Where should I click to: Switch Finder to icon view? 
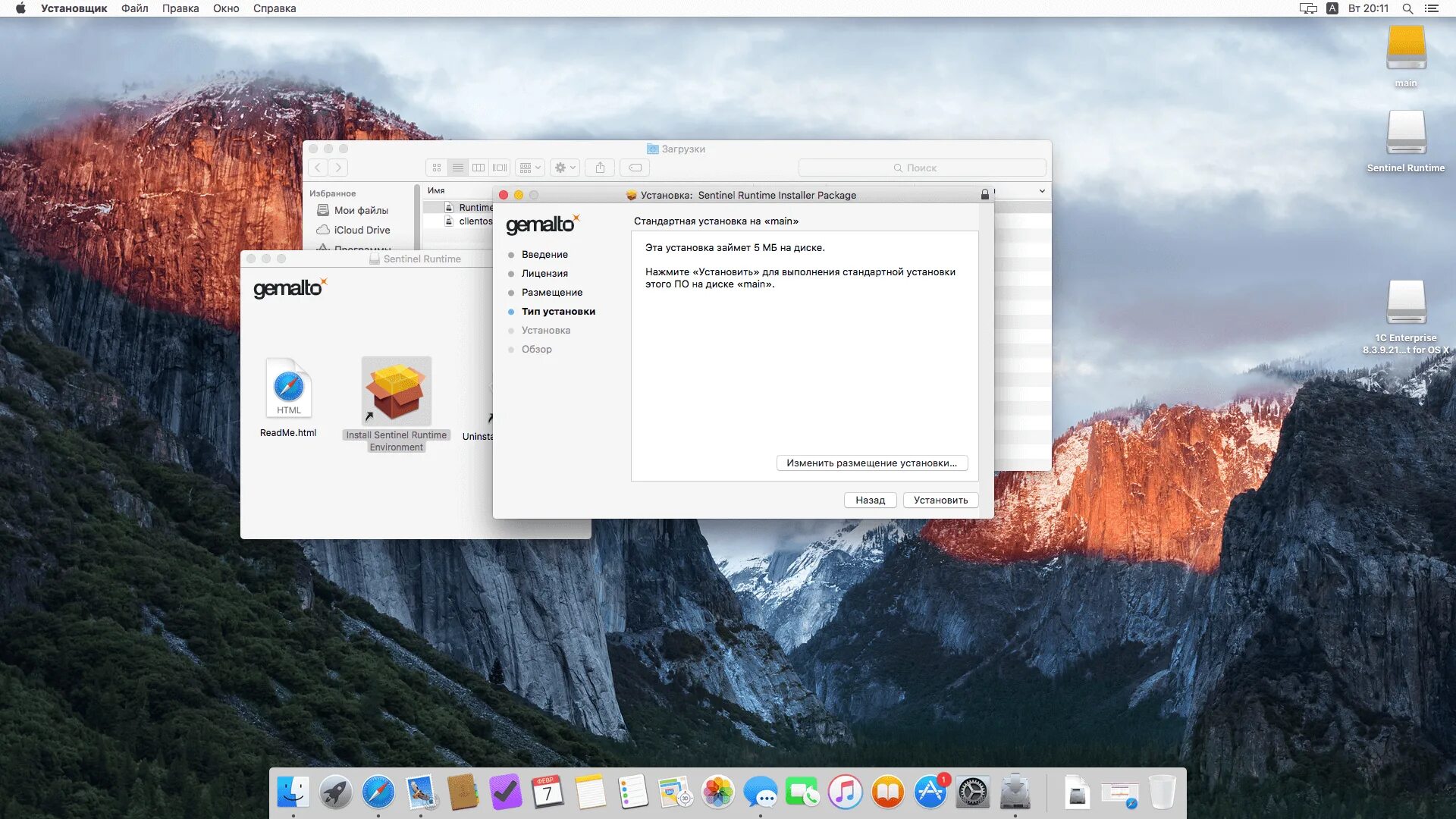click(437, 168)
